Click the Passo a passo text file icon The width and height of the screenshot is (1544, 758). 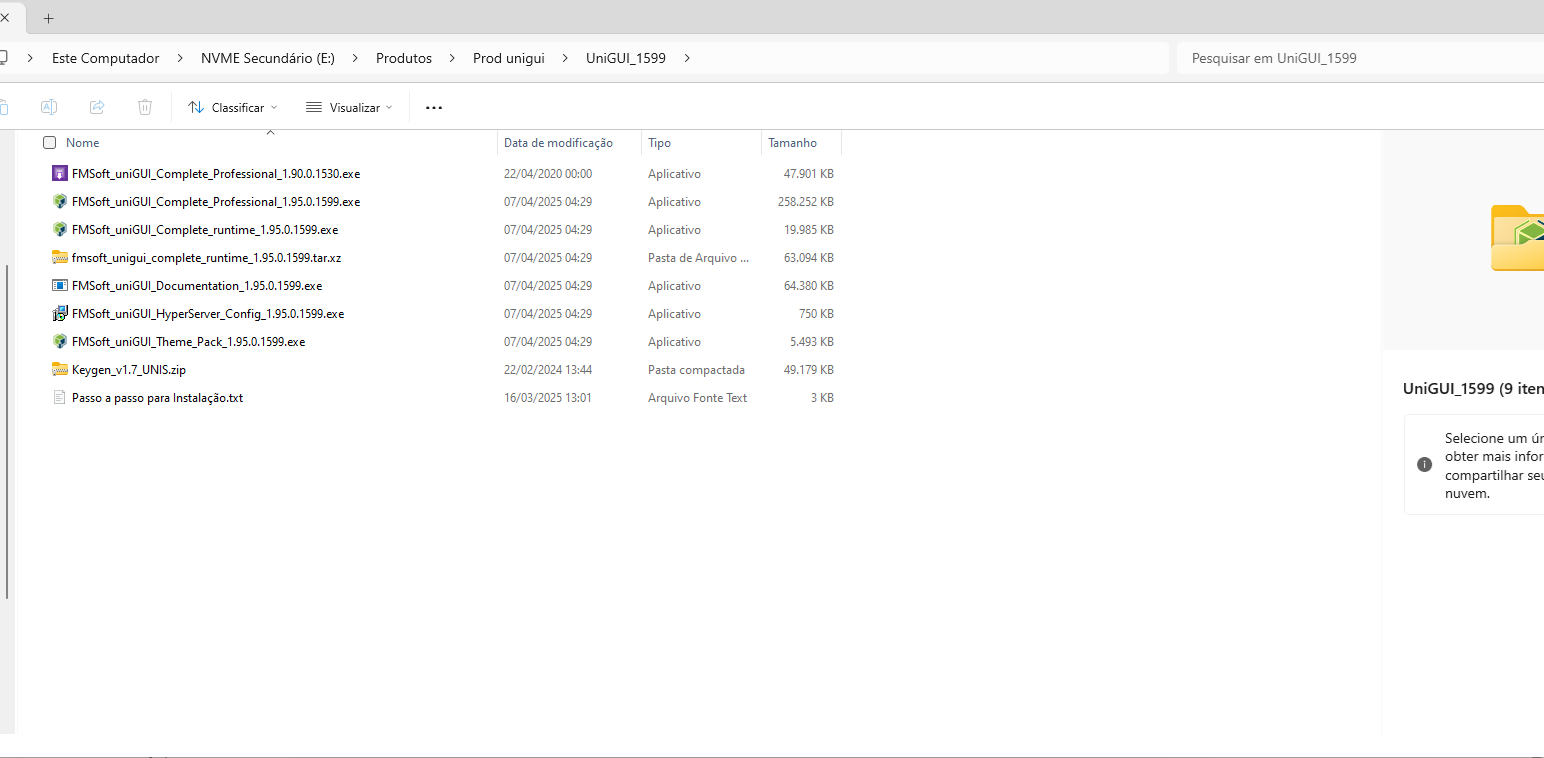[x=59, y=397]
